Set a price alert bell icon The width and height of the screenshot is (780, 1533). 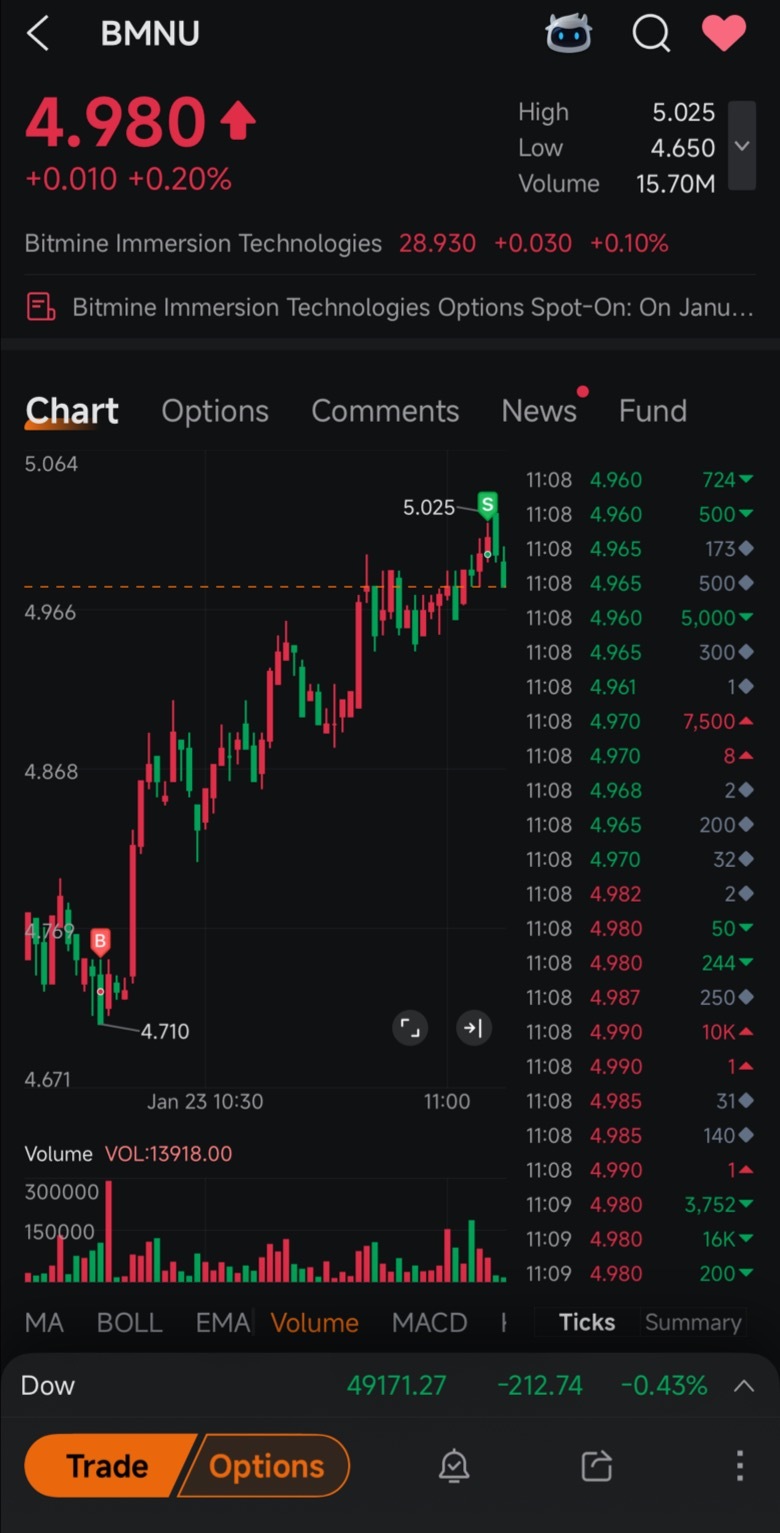click(x=454, y=1466)
